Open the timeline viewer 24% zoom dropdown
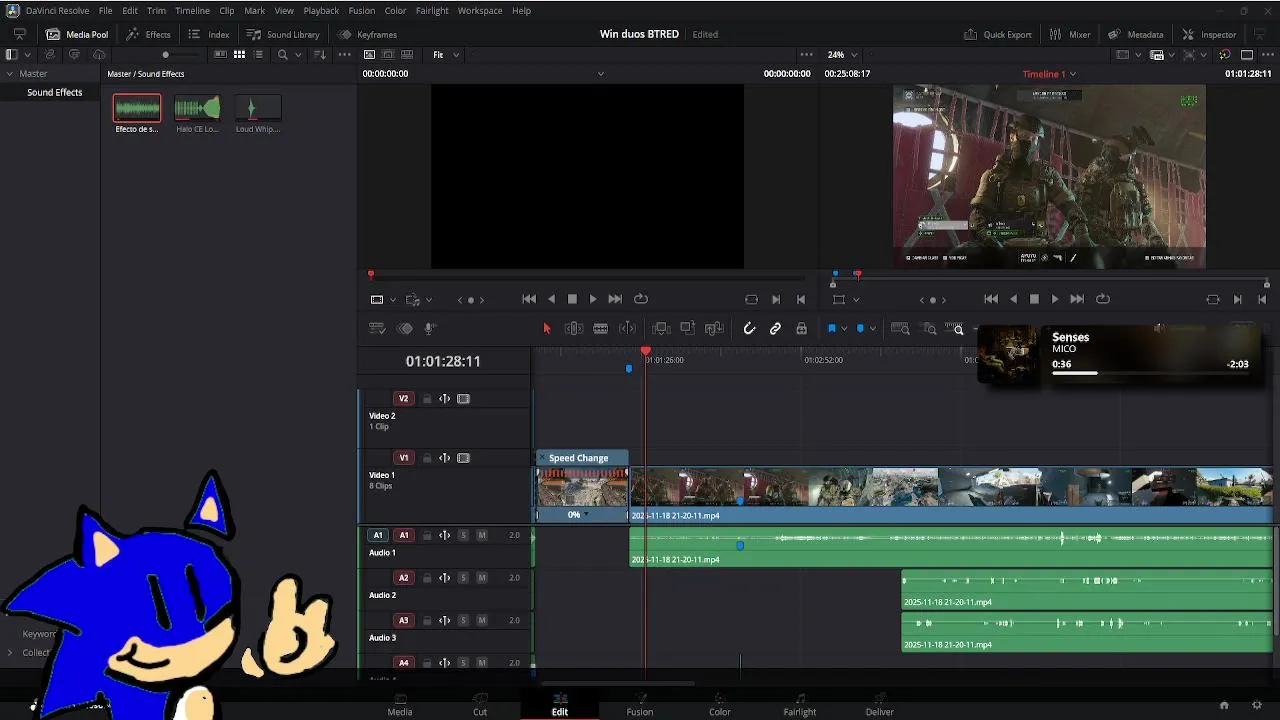Viewport: 1280px width, 720px height. [x=842, y=55]
